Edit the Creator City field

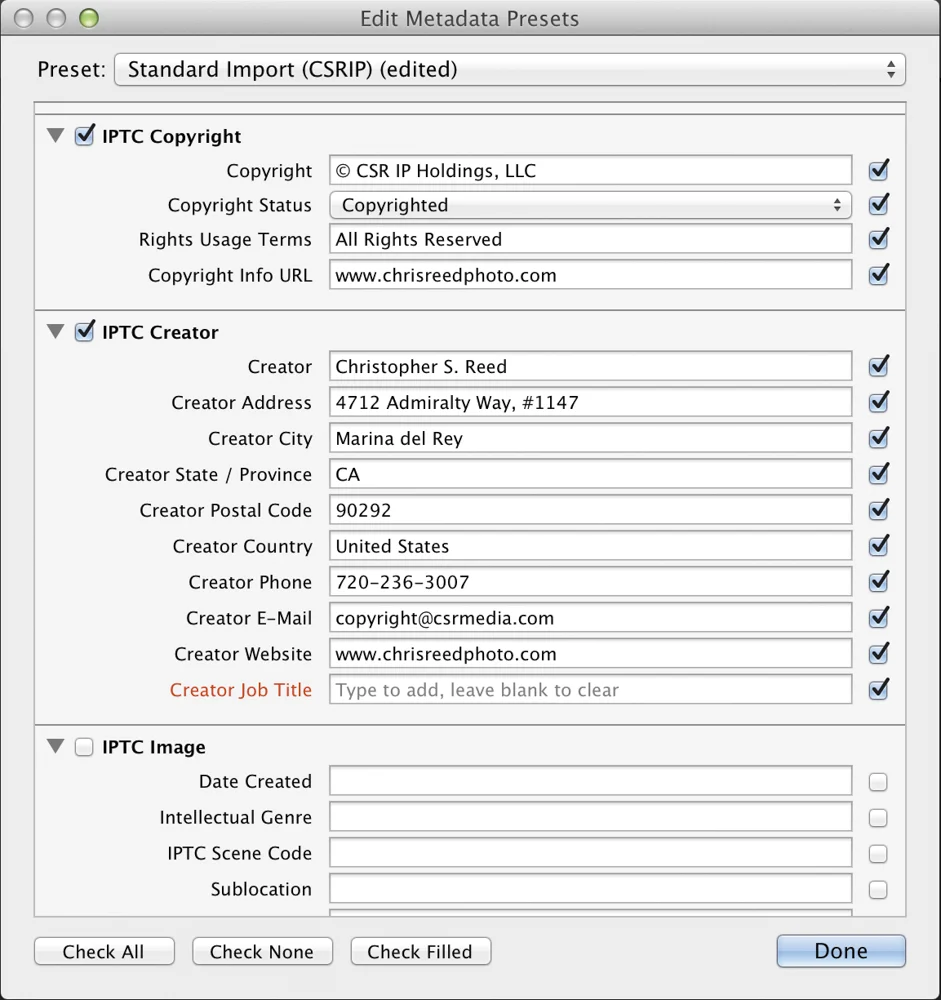590,438
